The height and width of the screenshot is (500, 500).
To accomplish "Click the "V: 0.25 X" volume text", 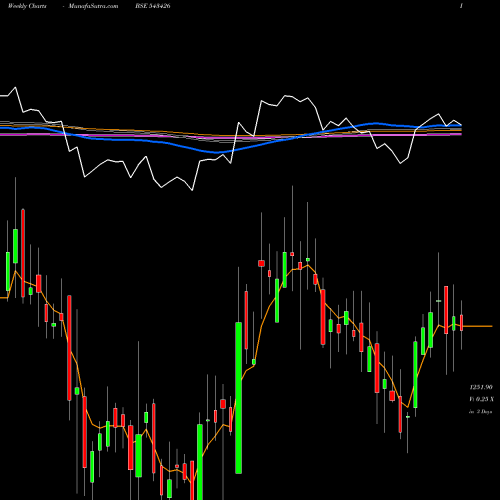I will point(481,399).
